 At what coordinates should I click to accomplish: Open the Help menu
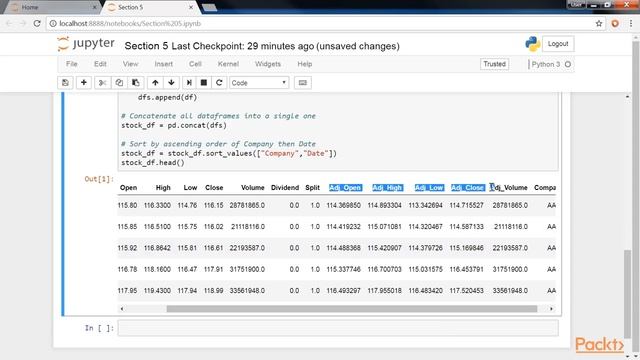(304, 64)
